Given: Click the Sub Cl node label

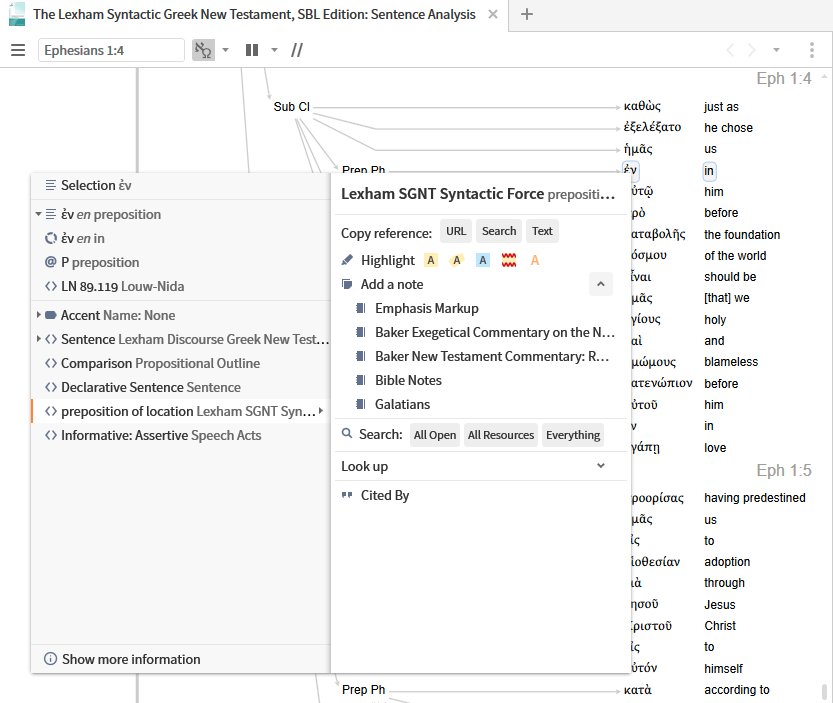Looking at the screenshot, I should pos(291,106).
